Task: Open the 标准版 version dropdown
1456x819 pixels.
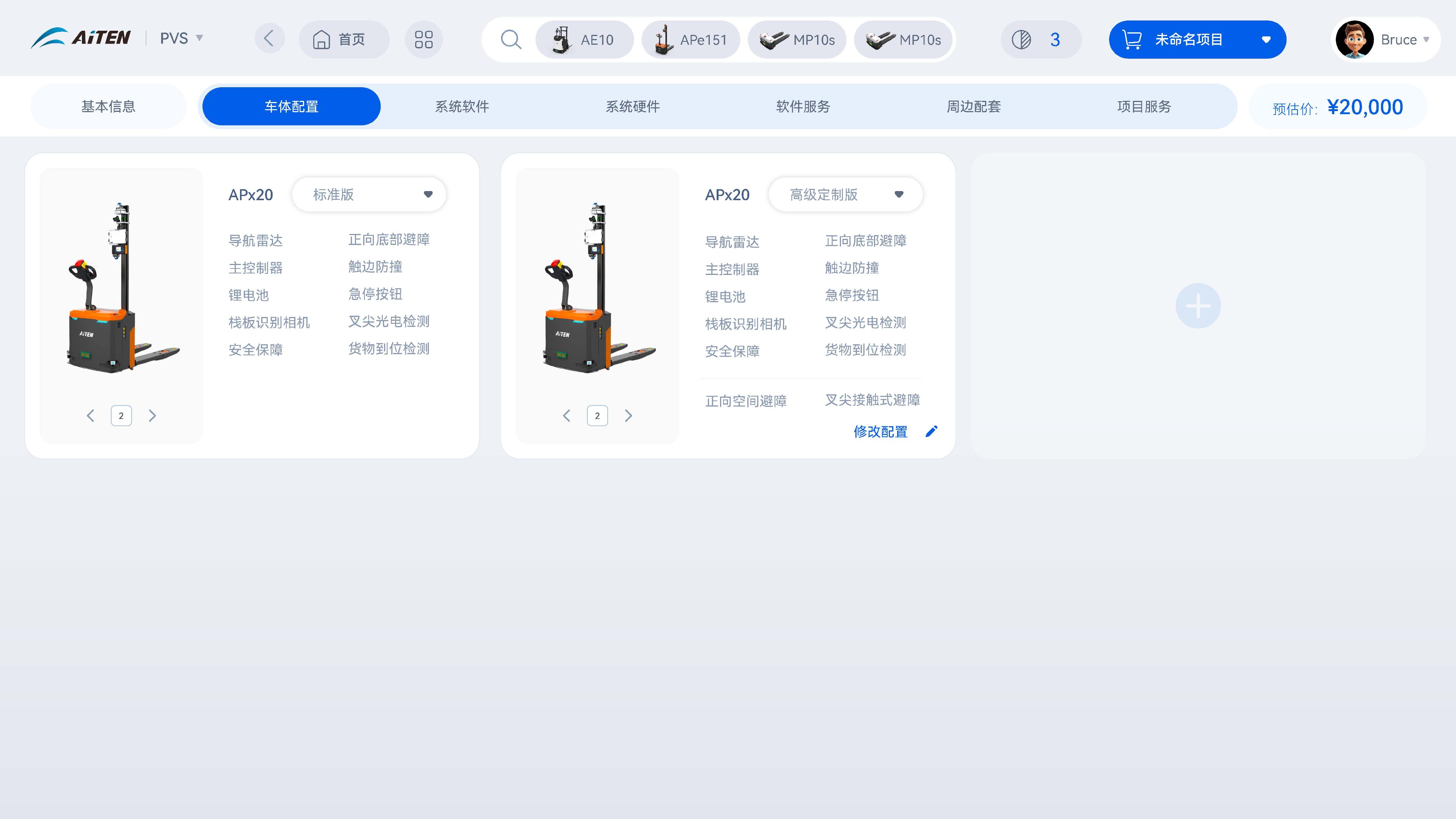Action: (369, 194)
